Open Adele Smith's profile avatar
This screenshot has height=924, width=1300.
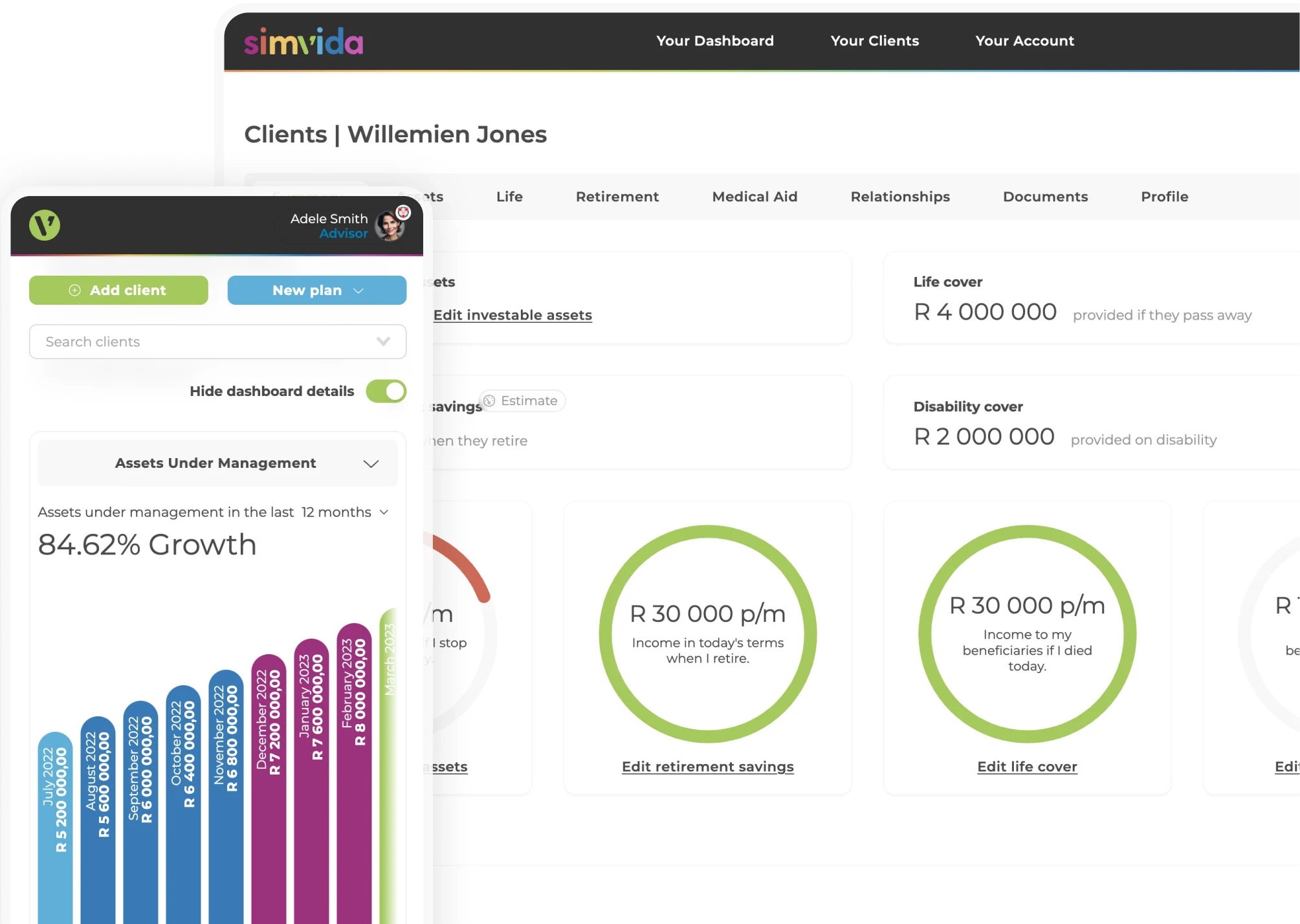click(390, 226)
